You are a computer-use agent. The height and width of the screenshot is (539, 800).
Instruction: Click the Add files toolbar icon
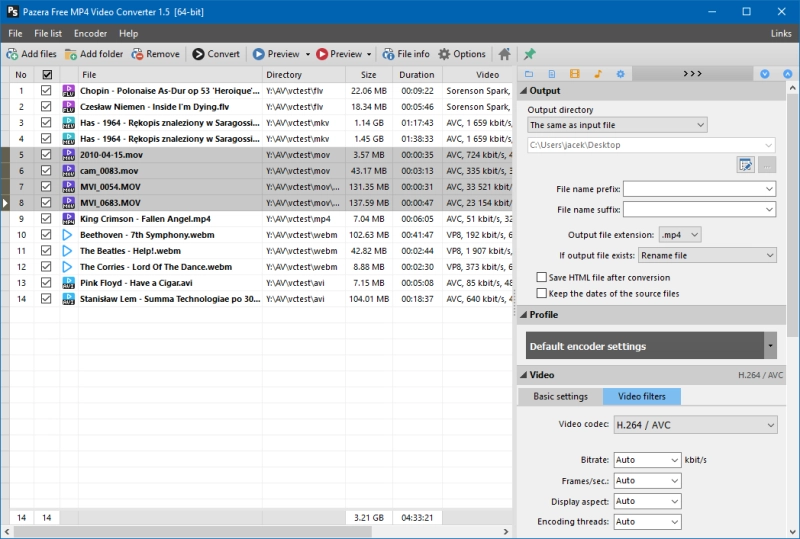[12, 54]
